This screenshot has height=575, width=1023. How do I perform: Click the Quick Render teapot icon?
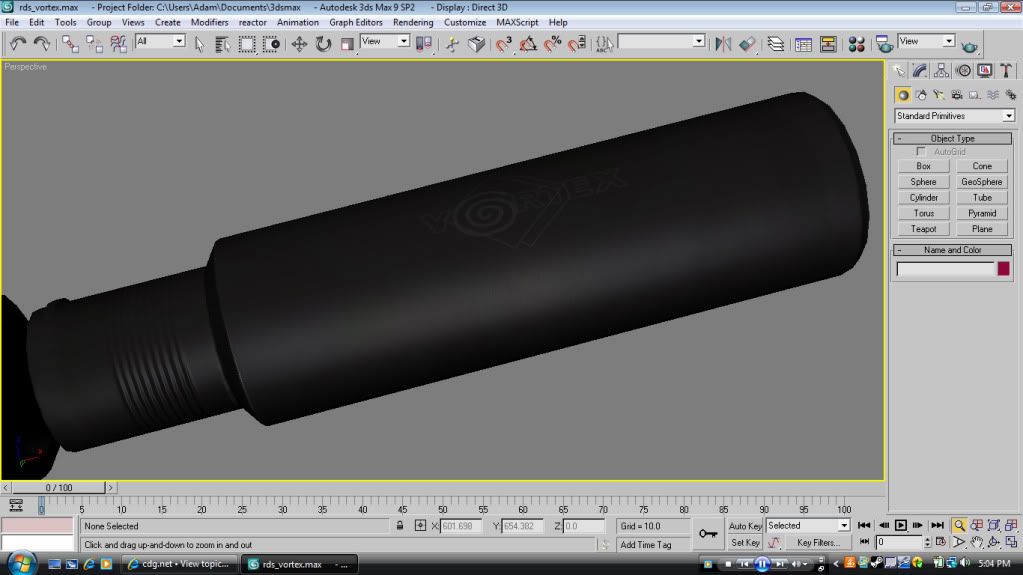click(969, 45)
